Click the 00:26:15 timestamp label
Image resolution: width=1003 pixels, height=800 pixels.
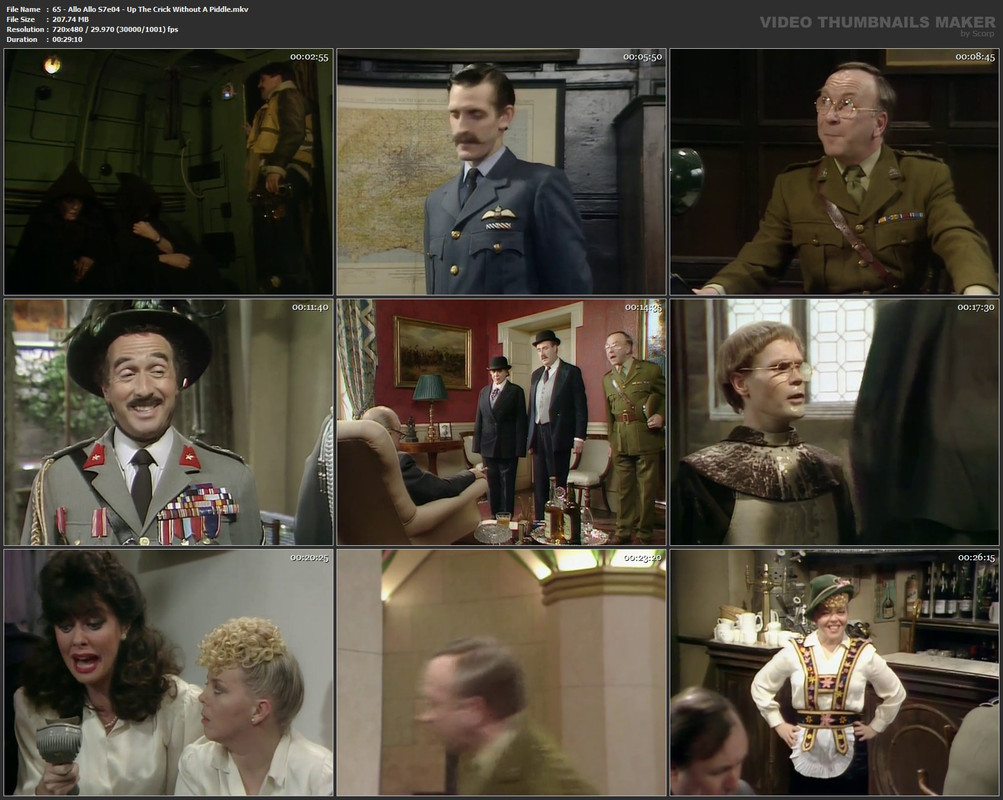click(x=975, y=558)
